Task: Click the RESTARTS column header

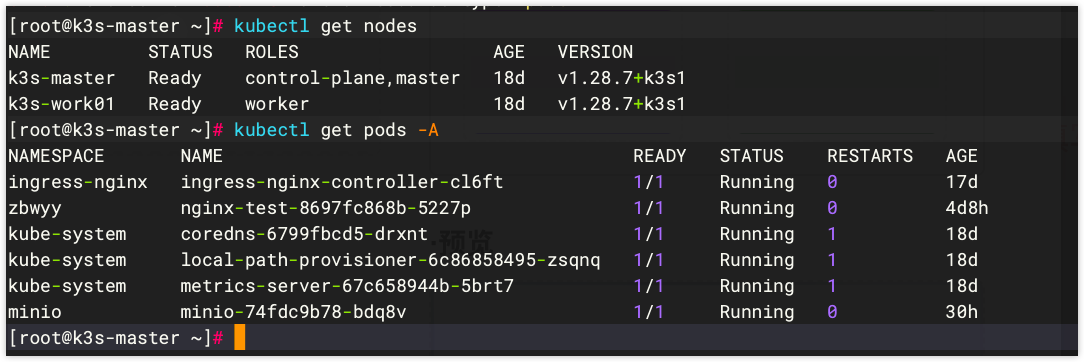Action: (x=870, y=156)
